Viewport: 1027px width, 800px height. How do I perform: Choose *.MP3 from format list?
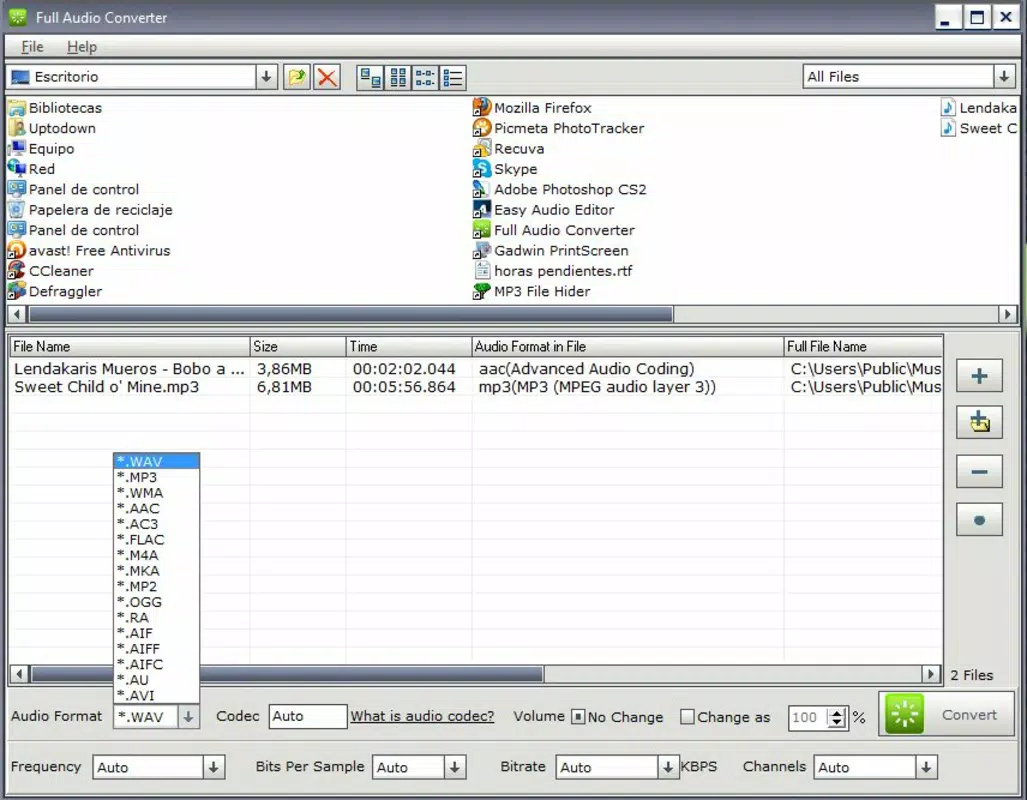[x=157, y=477]
